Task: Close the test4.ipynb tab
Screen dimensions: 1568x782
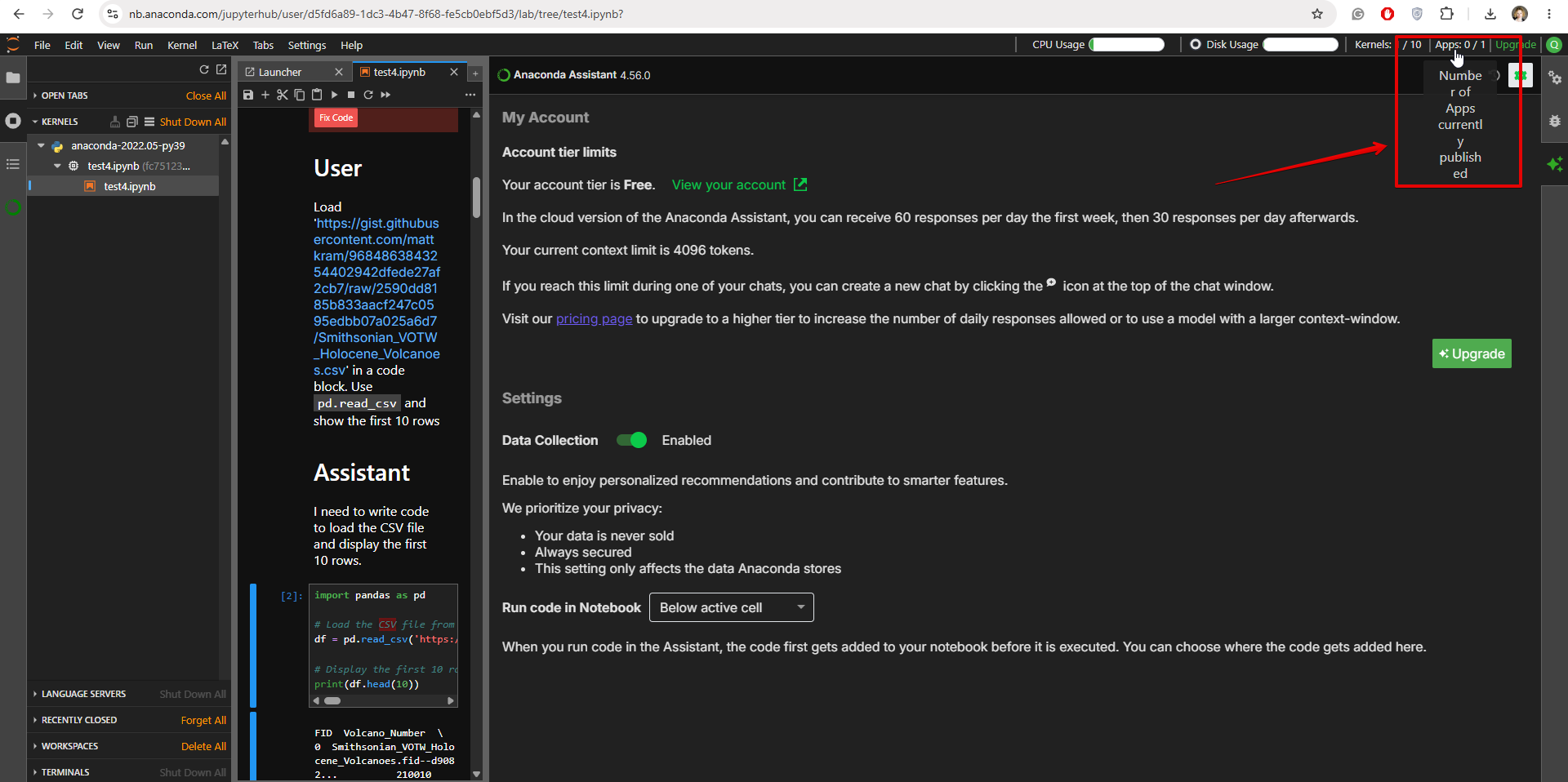Action: point(454,72)
